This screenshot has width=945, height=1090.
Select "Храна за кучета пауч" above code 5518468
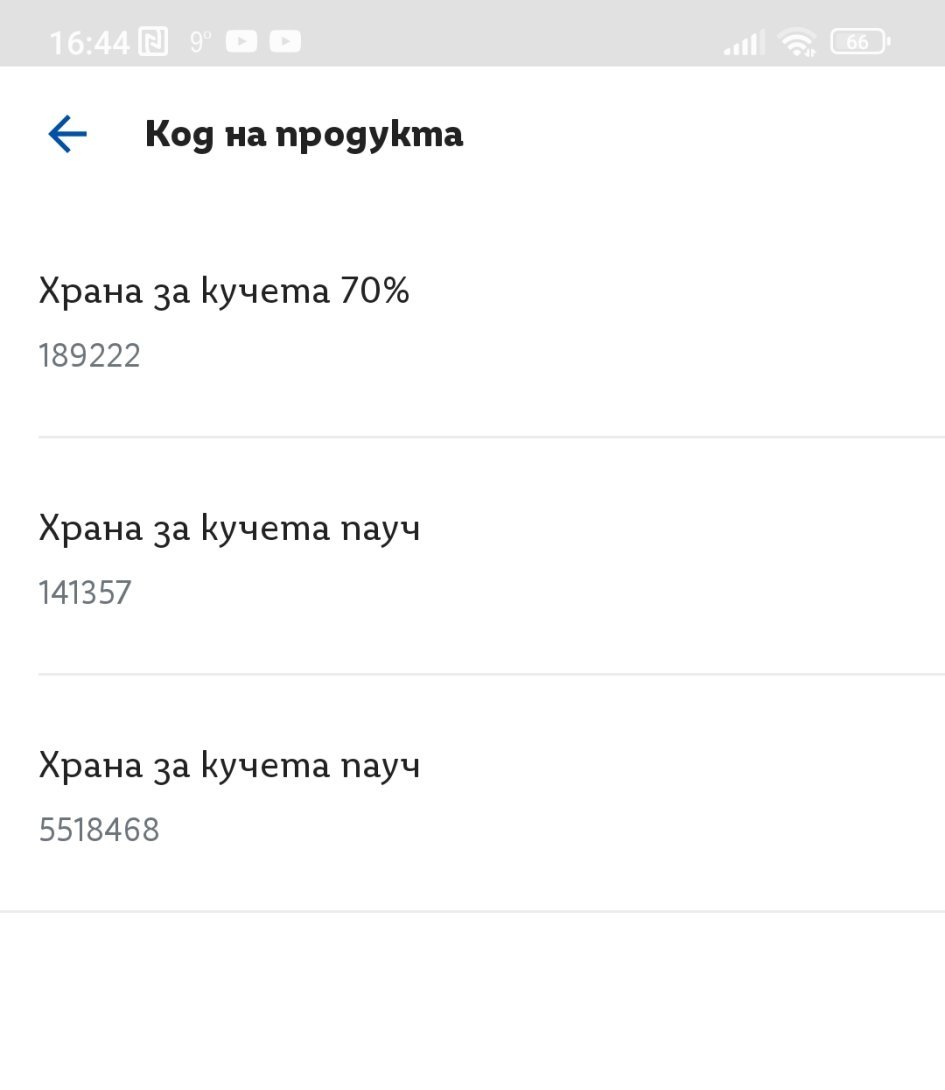coord(229,766)
